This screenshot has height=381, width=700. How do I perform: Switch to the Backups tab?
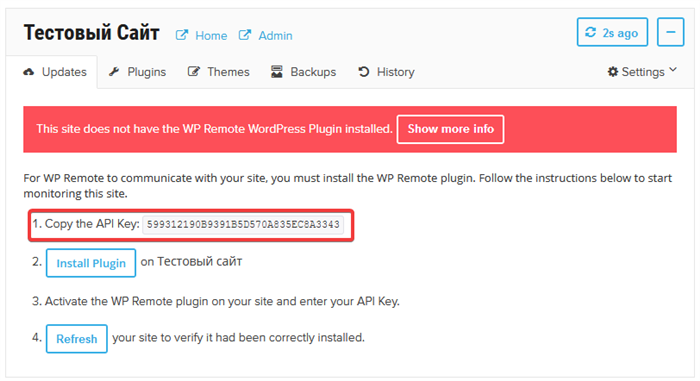coord(303,72)
